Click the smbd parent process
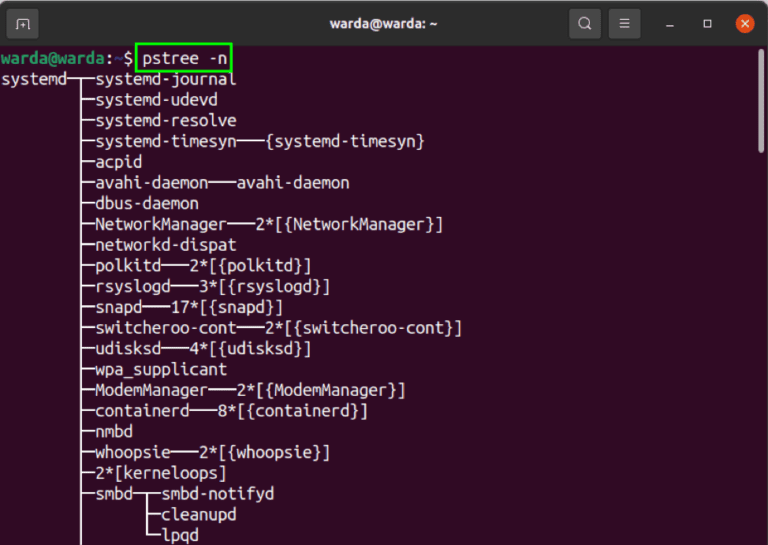The width and height of the screenshot is (768, 545). pyautogui.click(x=114, y=494)
